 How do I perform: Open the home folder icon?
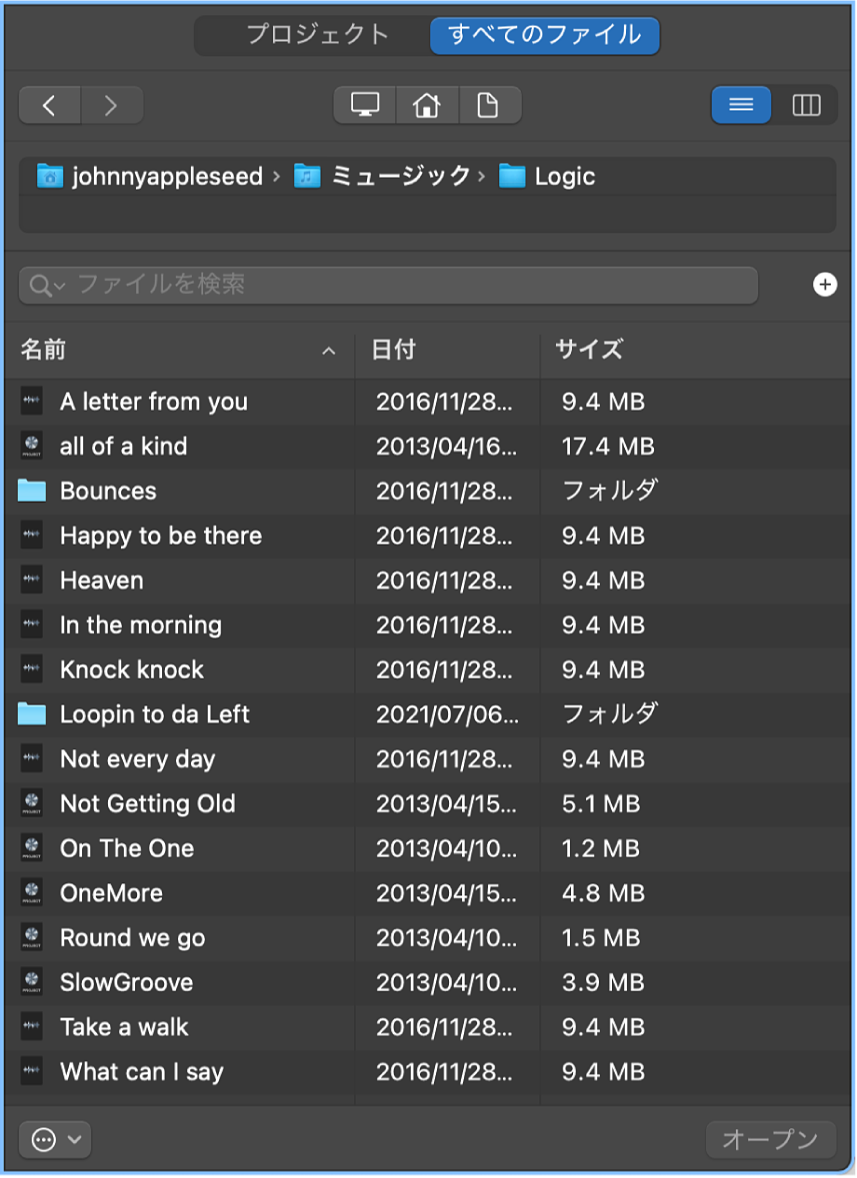click(427, 105)
